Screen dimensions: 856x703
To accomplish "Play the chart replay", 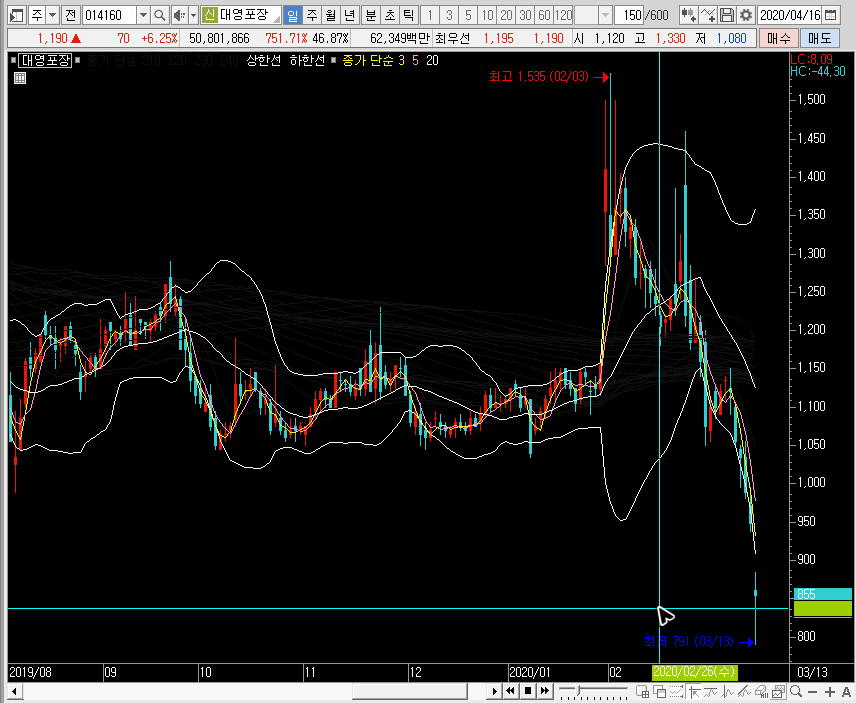I will pos(495,691).
